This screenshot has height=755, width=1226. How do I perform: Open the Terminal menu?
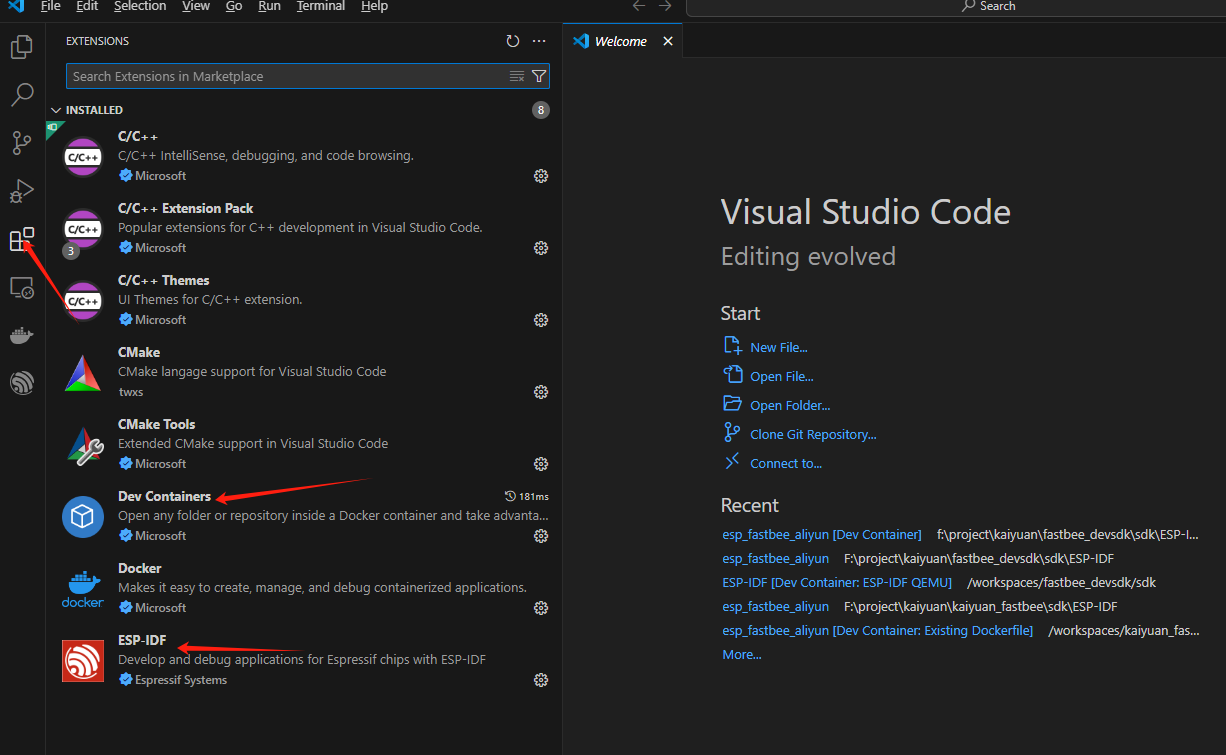coord(320,6)
